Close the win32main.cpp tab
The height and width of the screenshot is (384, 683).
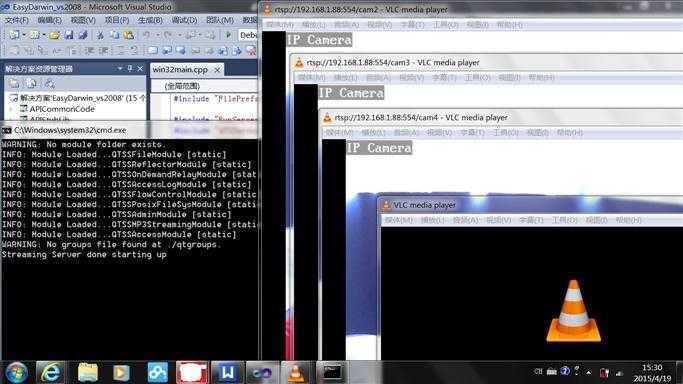217,70
